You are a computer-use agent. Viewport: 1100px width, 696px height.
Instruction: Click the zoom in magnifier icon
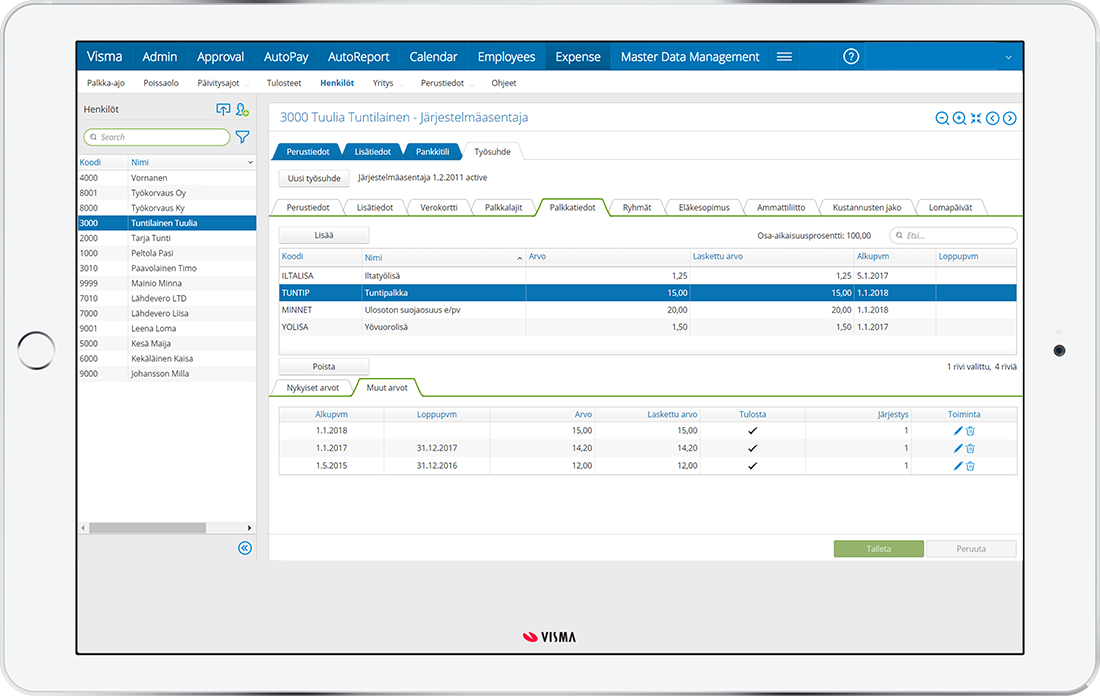click(x=960, y=118)
